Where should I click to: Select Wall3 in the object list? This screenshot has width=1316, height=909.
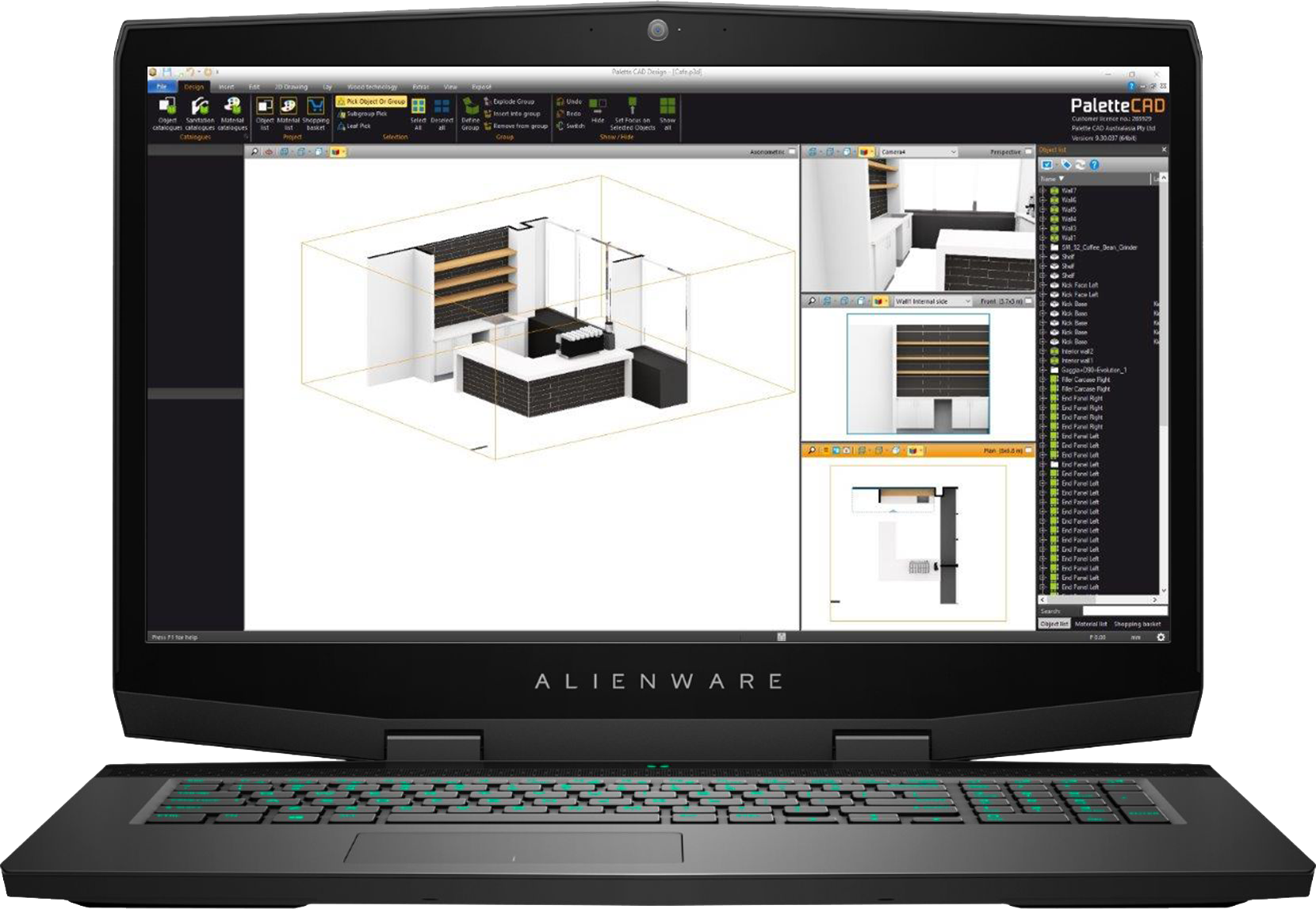point(1069,228)
